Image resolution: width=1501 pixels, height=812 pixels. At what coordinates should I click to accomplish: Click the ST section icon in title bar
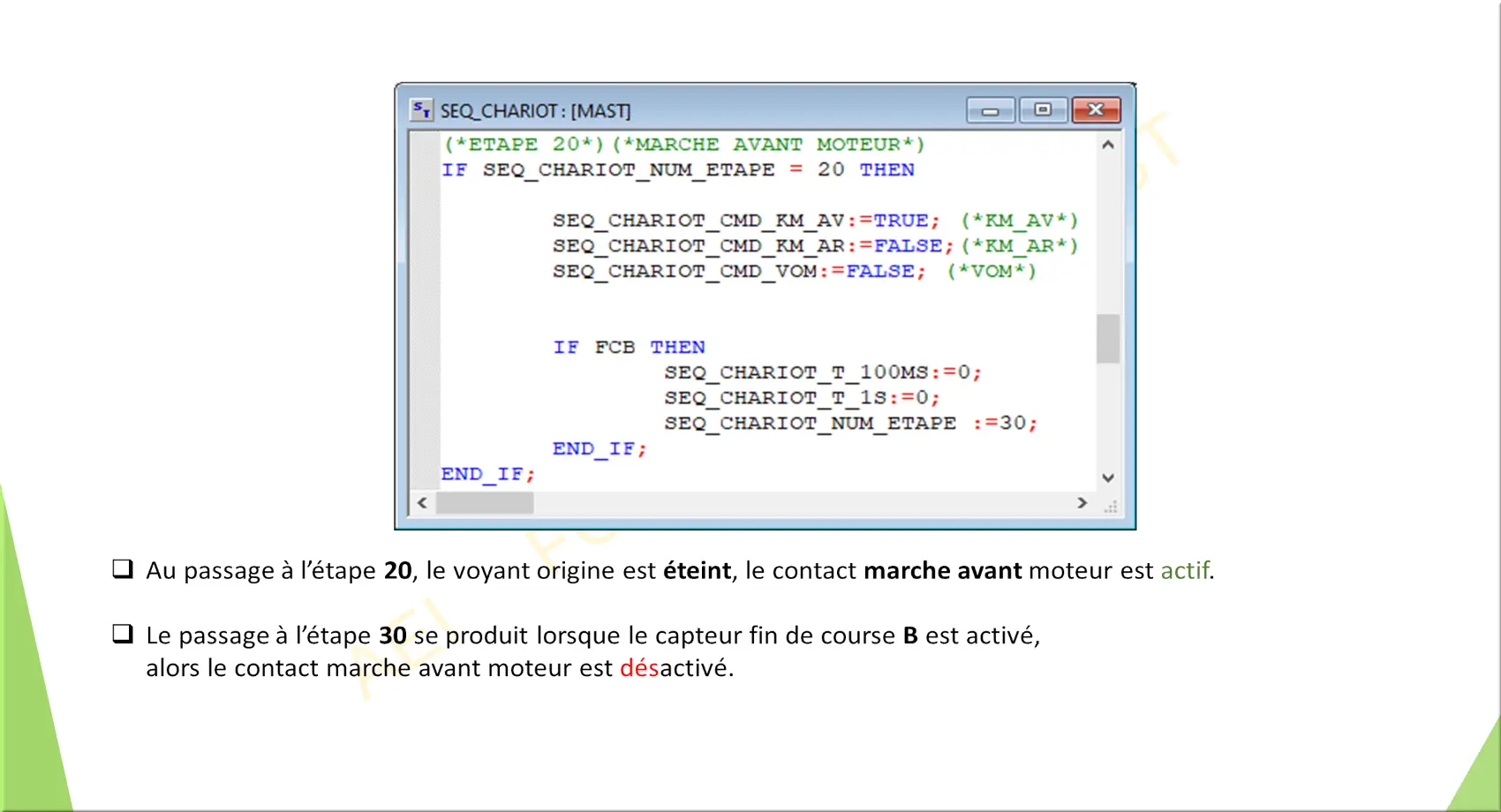[421, 110]
